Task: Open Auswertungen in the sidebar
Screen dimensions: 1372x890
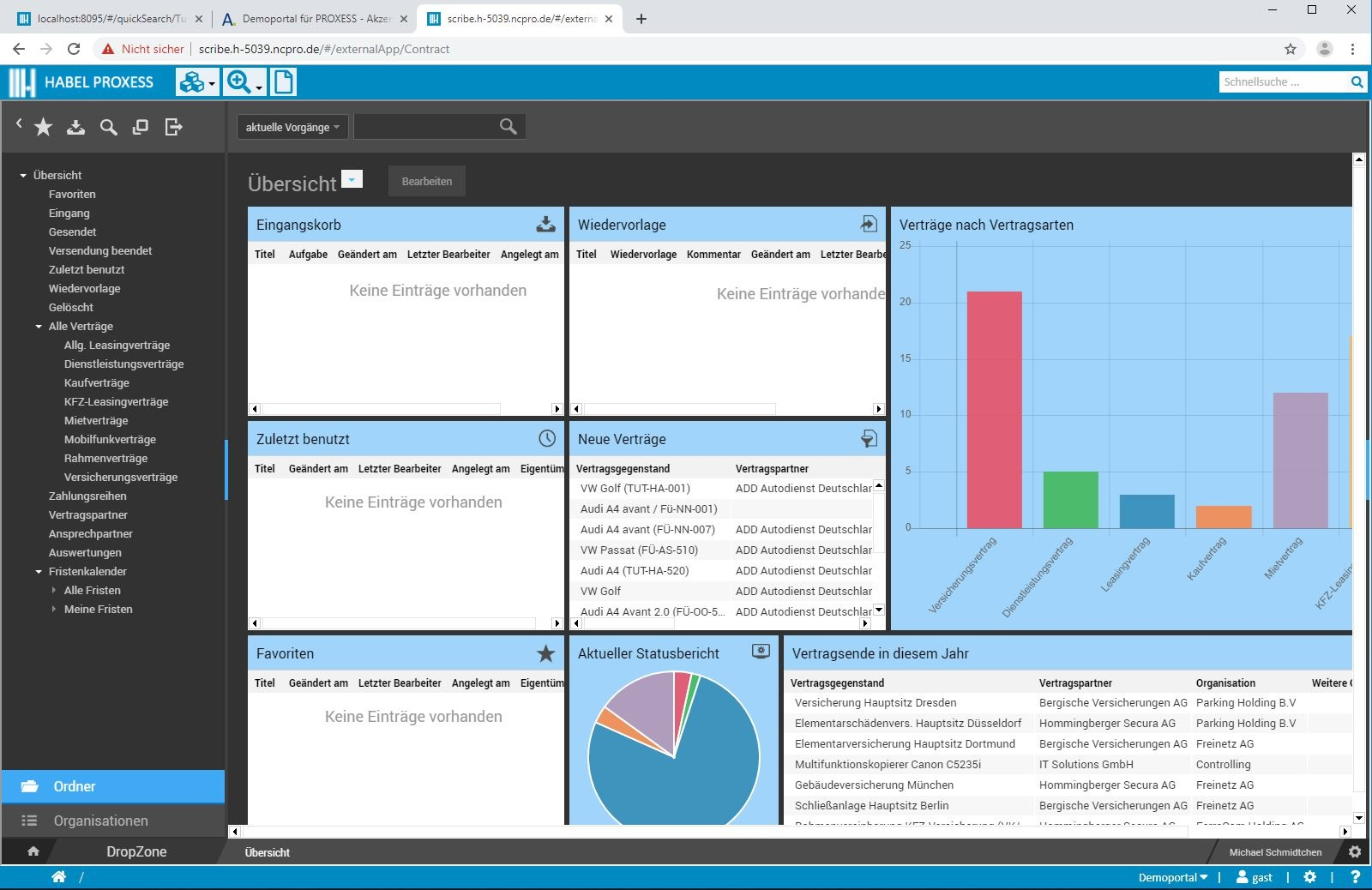Action: [x=85, y=553]
